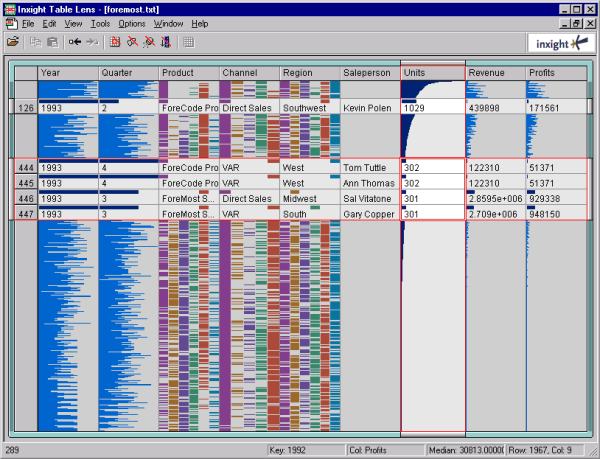Click the Key: 1992 status bar field
The width and height of the screenshot is (600, 459).
point(306,450)
